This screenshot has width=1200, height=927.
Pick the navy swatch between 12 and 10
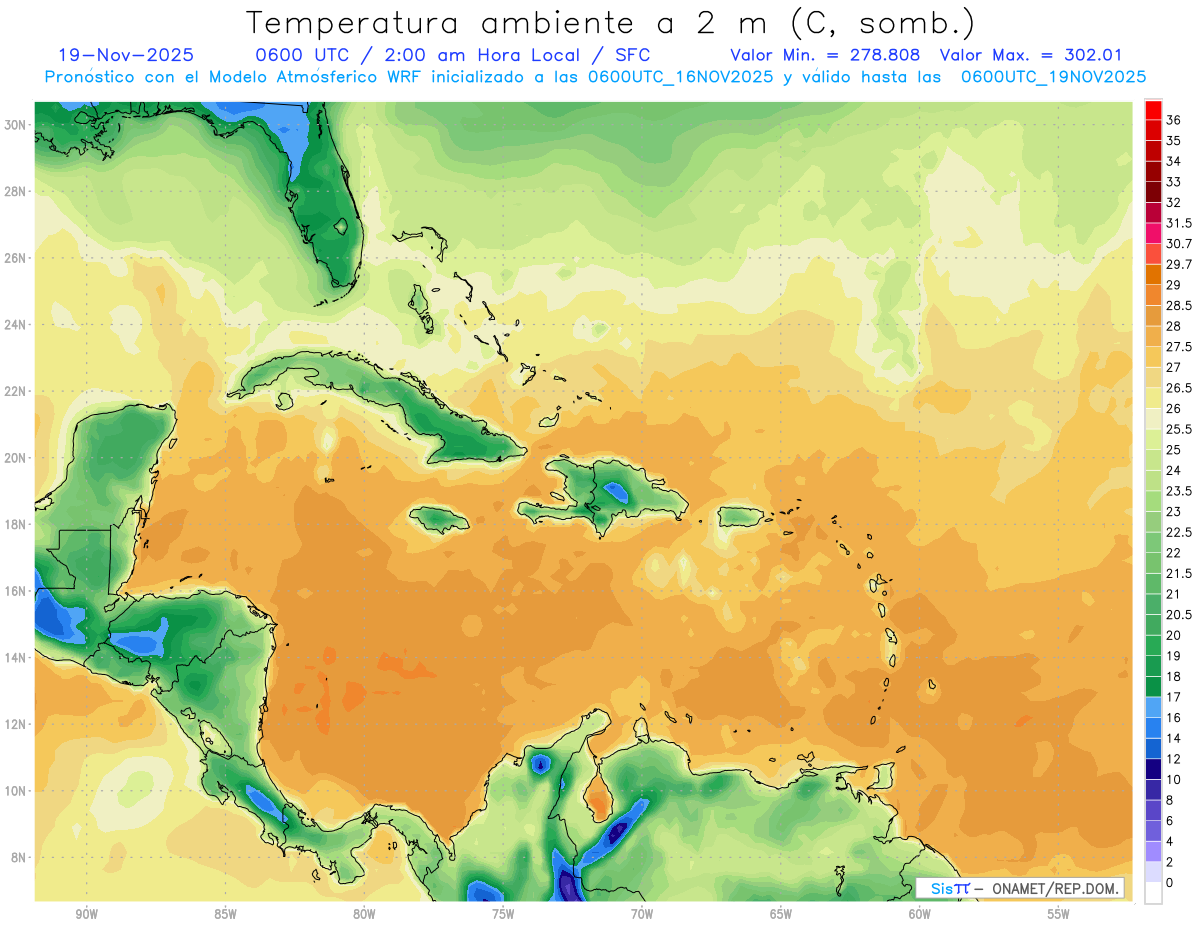point(1153,769)
